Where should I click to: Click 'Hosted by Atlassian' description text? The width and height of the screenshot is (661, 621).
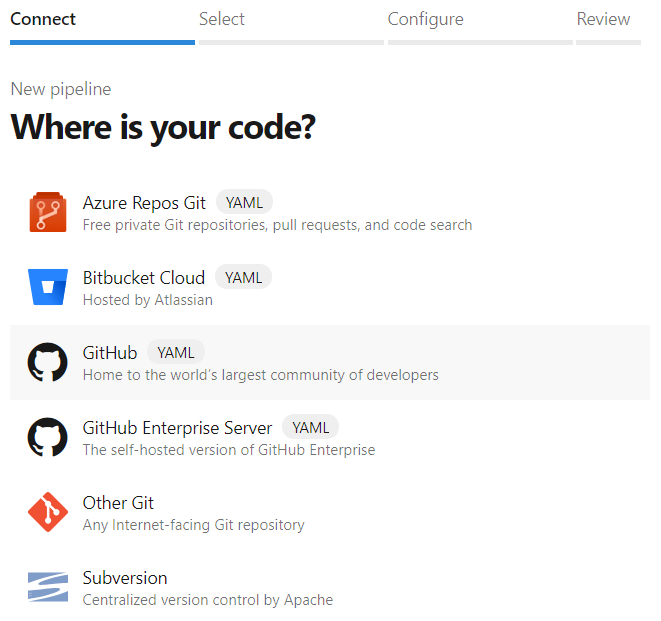147,300
